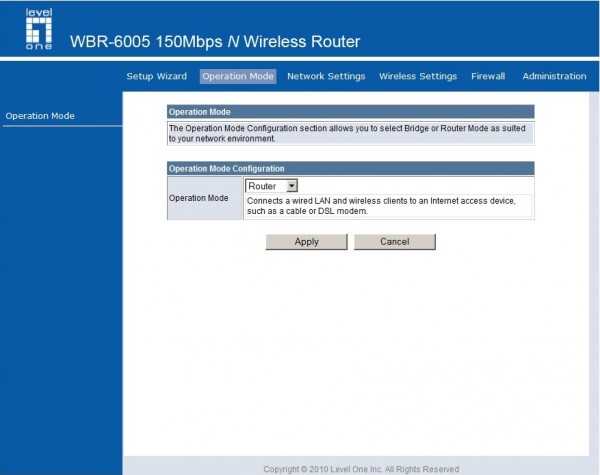600x475 pixels.
Task: Click the Apply button
Action: click(x=307, y=242)
